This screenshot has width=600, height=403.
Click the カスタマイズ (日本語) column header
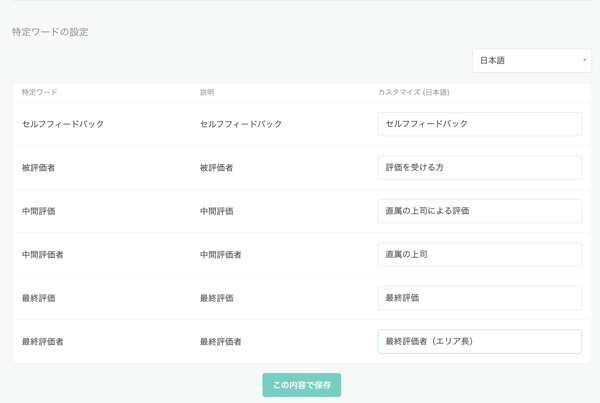point(413,93)
